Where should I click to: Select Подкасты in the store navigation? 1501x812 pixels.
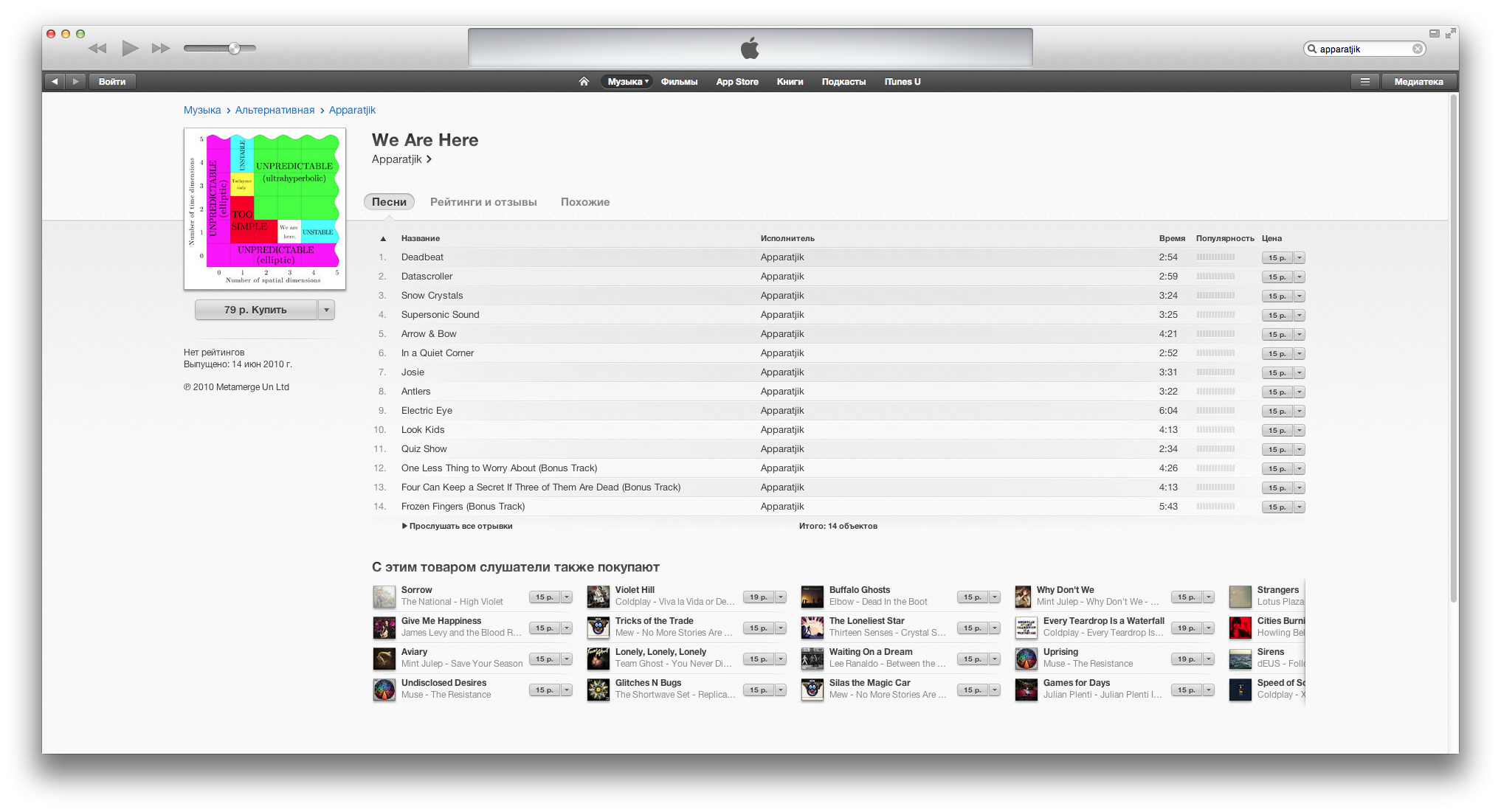[843, 82]
